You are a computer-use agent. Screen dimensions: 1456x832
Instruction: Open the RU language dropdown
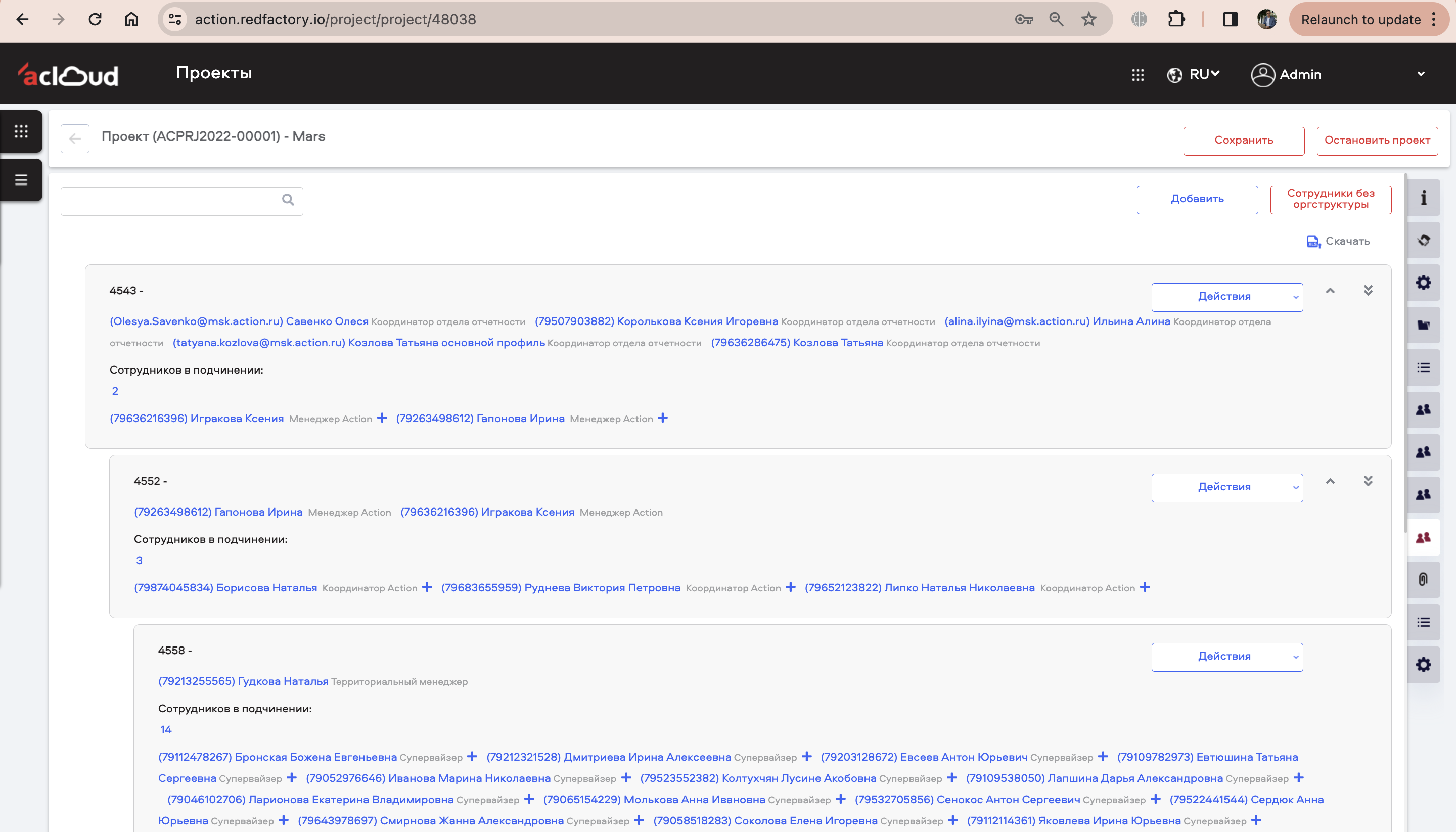coord(1193,75)
